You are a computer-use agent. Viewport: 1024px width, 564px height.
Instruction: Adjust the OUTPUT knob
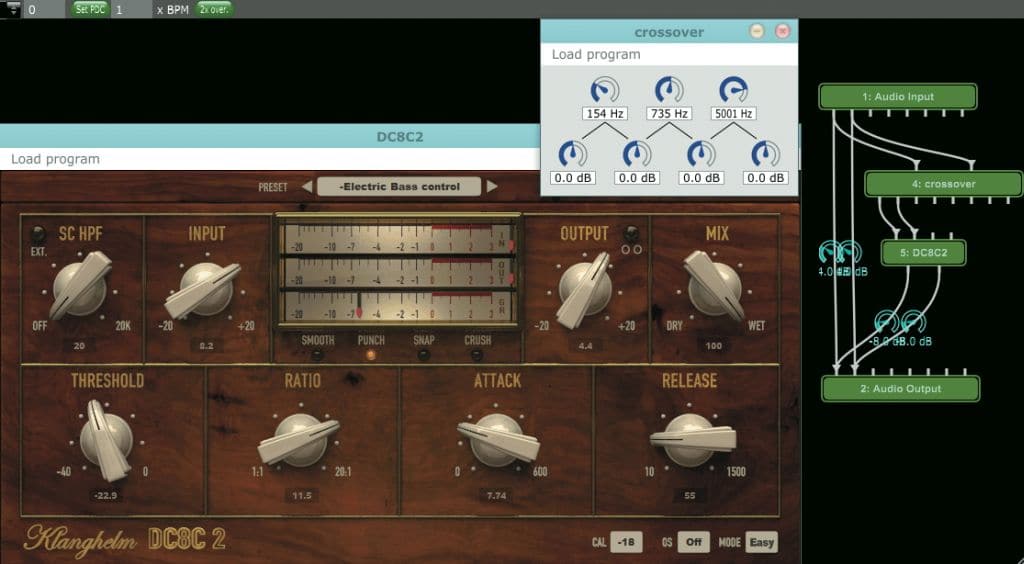click(x=584, y=289)
